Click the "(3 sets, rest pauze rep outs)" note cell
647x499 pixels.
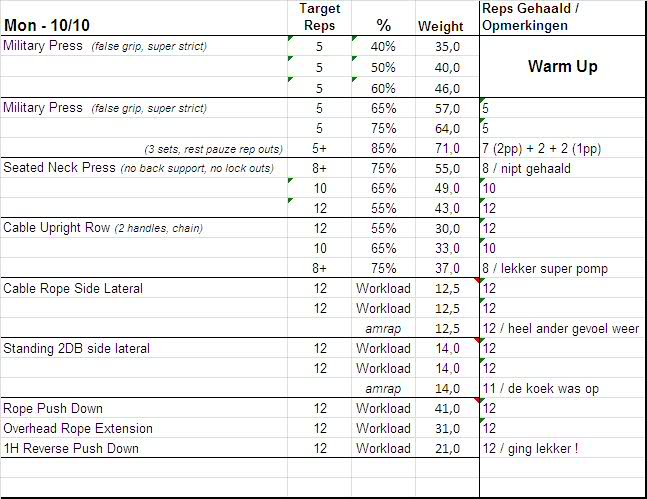click(213, 148)
